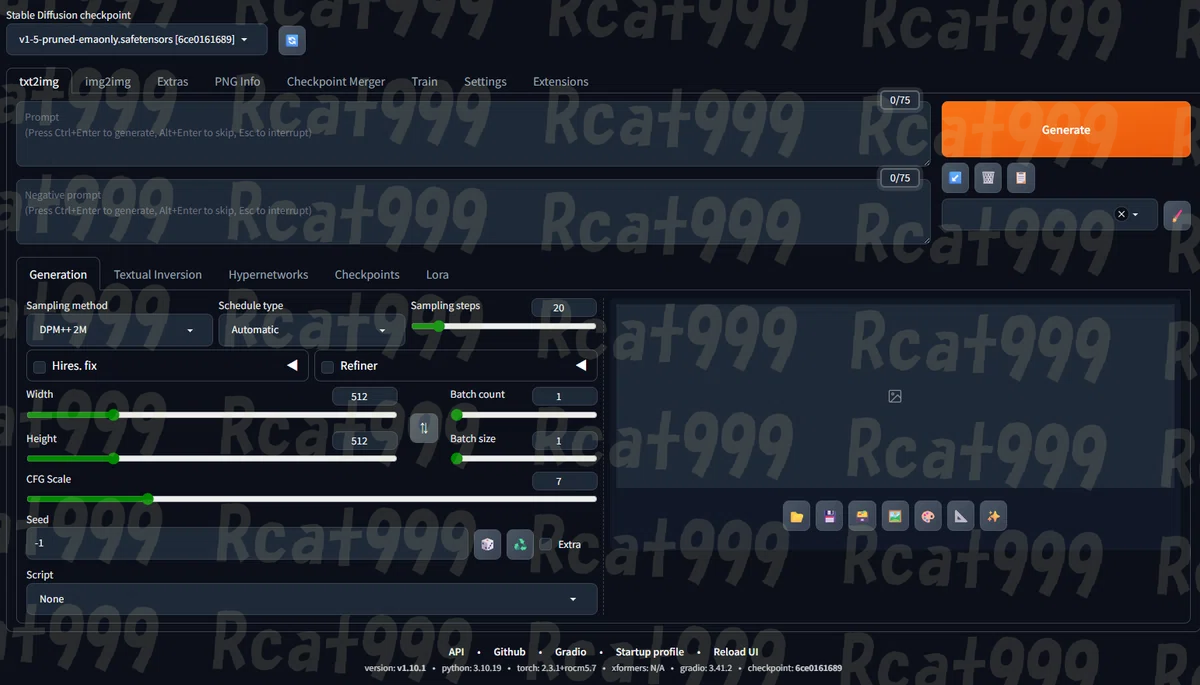The image size is (1200, 685).
Task: Open the Startup profile link
Action: coord(650,652)
